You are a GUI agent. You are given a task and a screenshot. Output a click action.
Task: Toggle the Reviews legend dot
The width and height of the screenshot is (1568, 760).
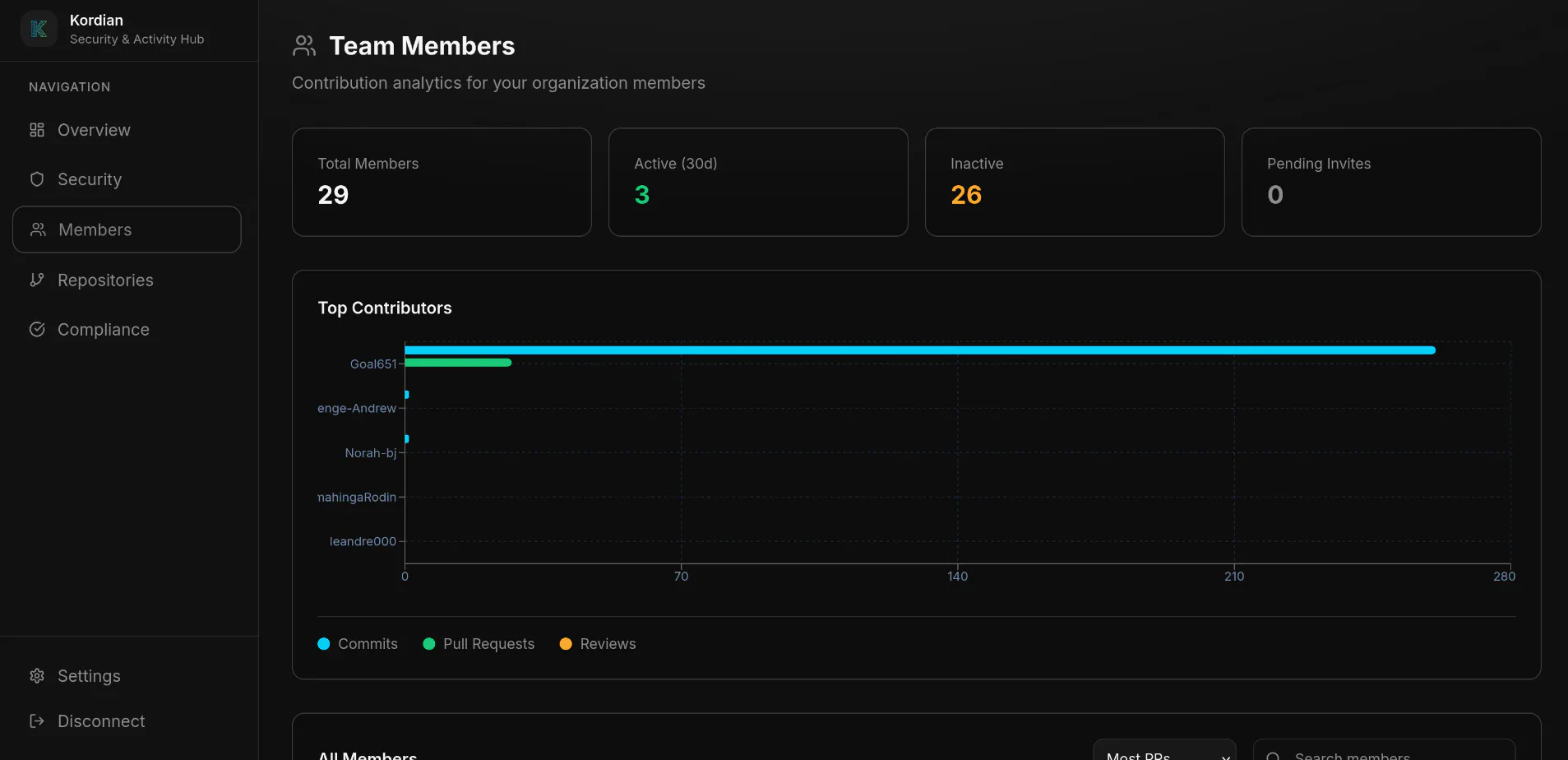pos(566,644)
